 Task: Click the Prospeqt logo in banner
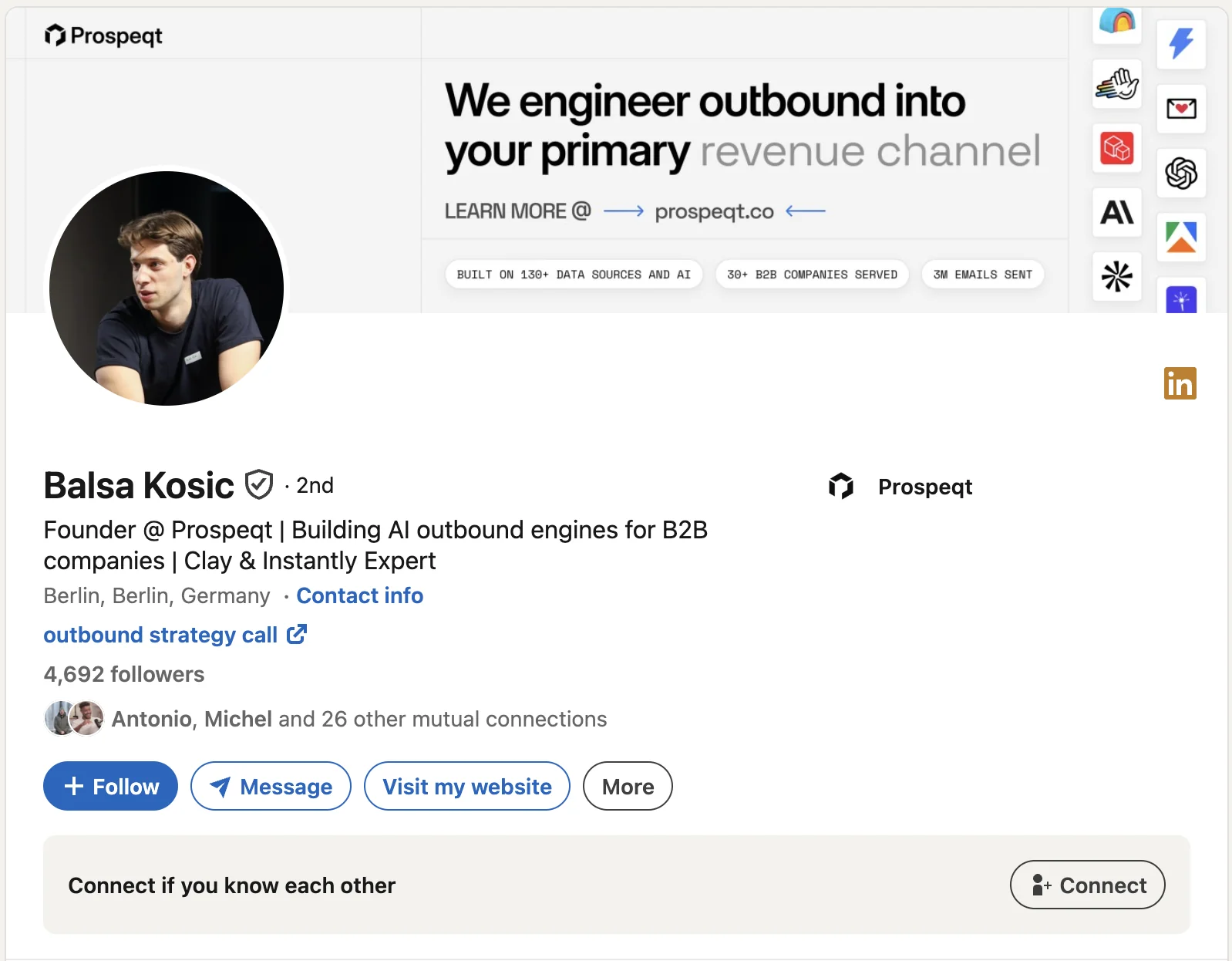[103, 35]
